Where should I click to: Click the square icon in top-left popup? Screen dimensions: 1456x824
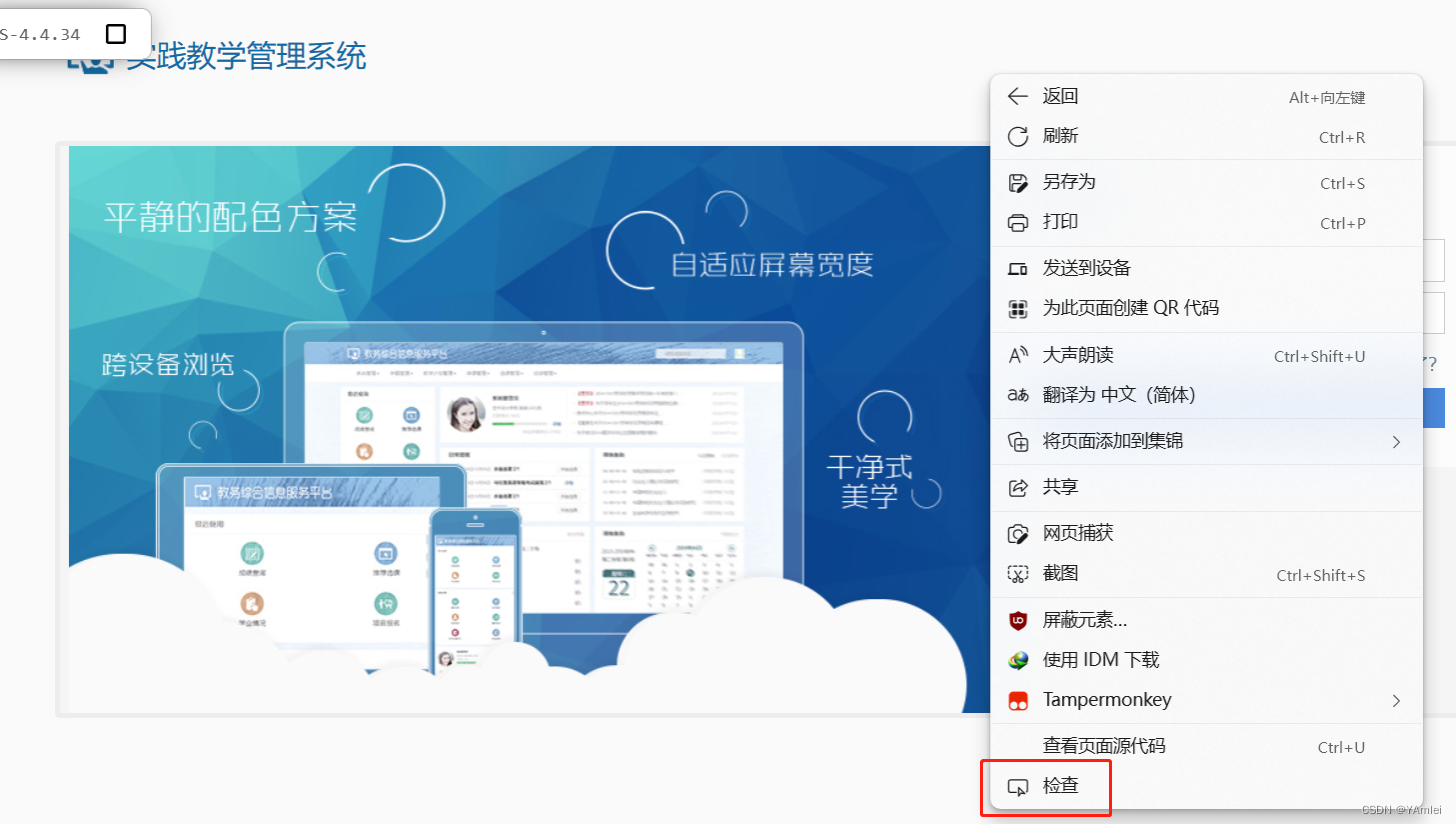click(x=116, y=34)
